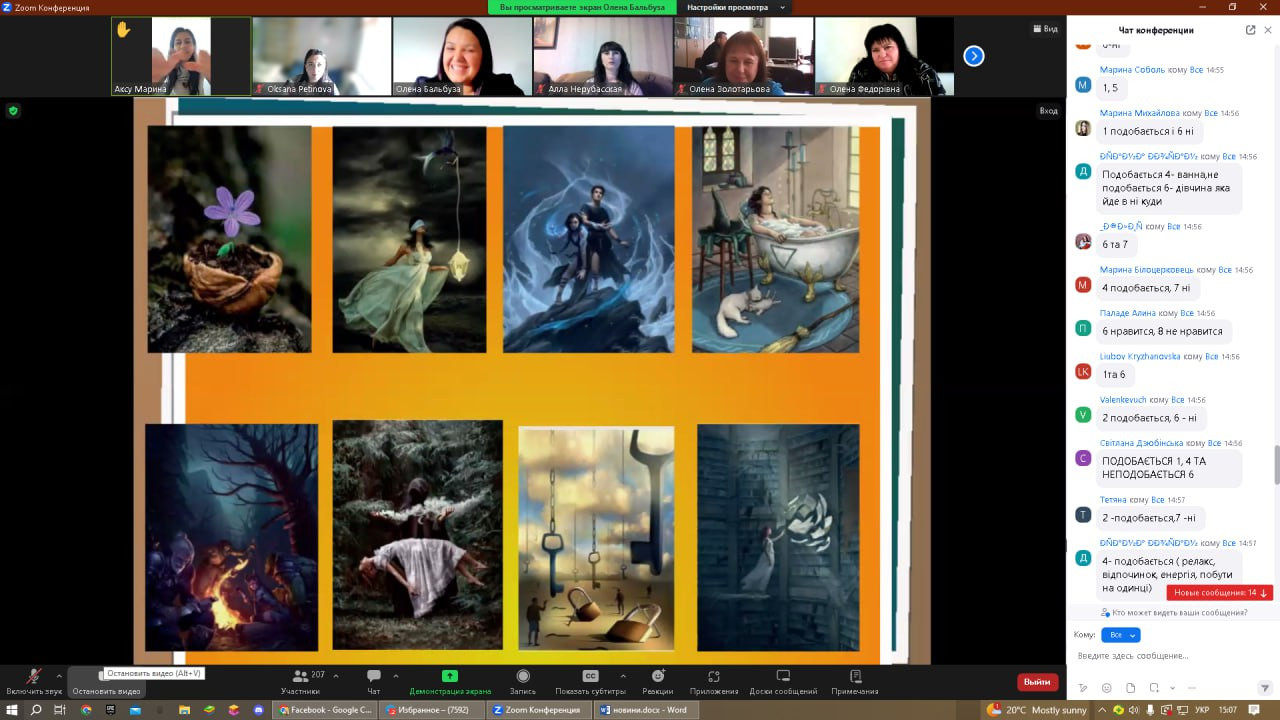Expand audio options arrow beside microphone
Screen dimensions: 1280x720
[x=59, y=676]
